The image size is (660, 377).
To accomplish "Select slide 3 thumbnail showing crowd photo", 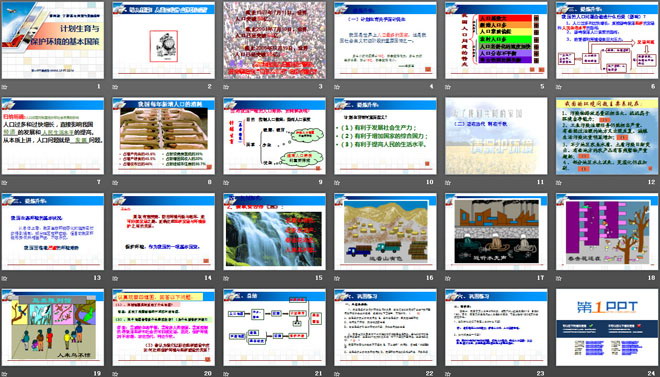I will [274, 40].
